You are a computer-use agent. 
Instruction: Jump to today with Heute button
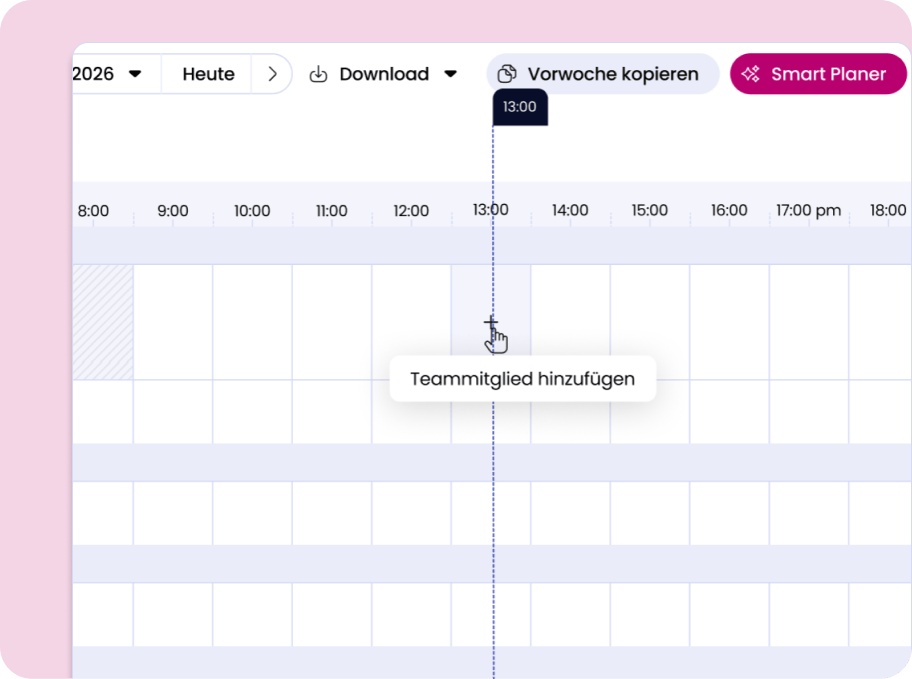point(208,75)
